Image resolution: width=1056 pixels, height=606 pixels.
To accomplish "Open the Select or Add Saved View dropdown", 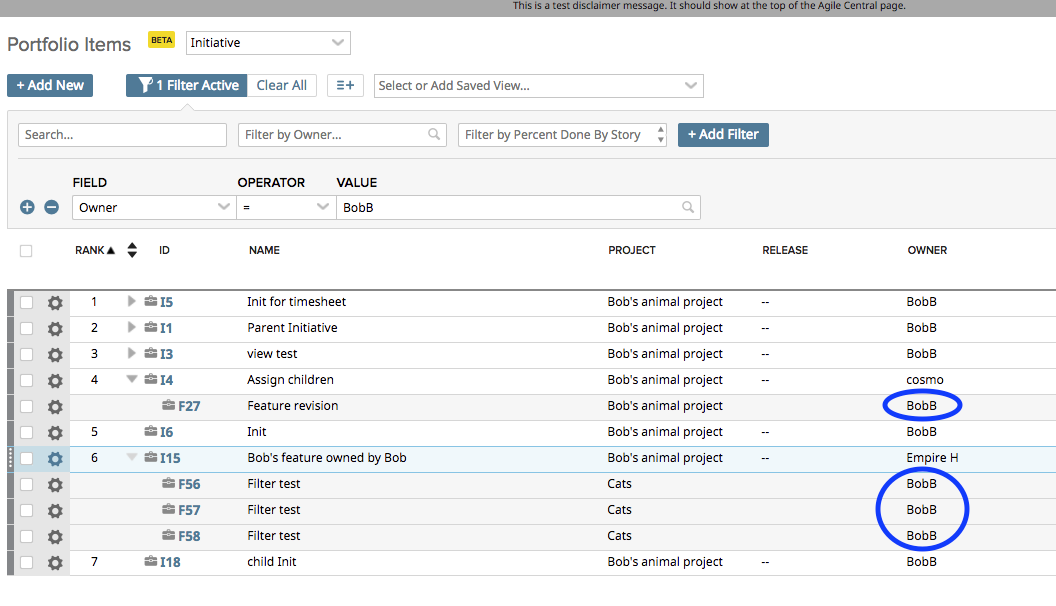I will point(538,86).
